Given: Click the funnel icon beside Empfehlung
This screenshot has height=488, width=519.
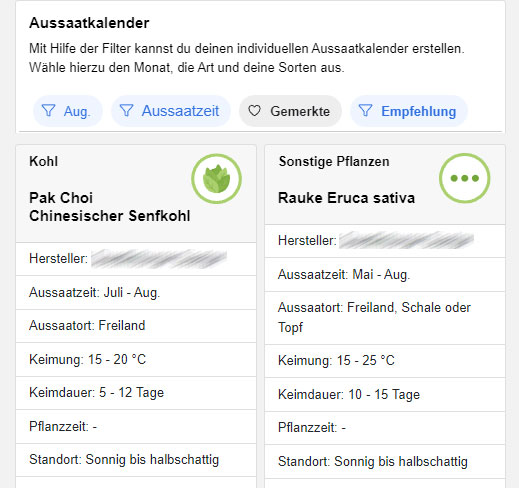Looking at the screenshot, I should point(365,111).
